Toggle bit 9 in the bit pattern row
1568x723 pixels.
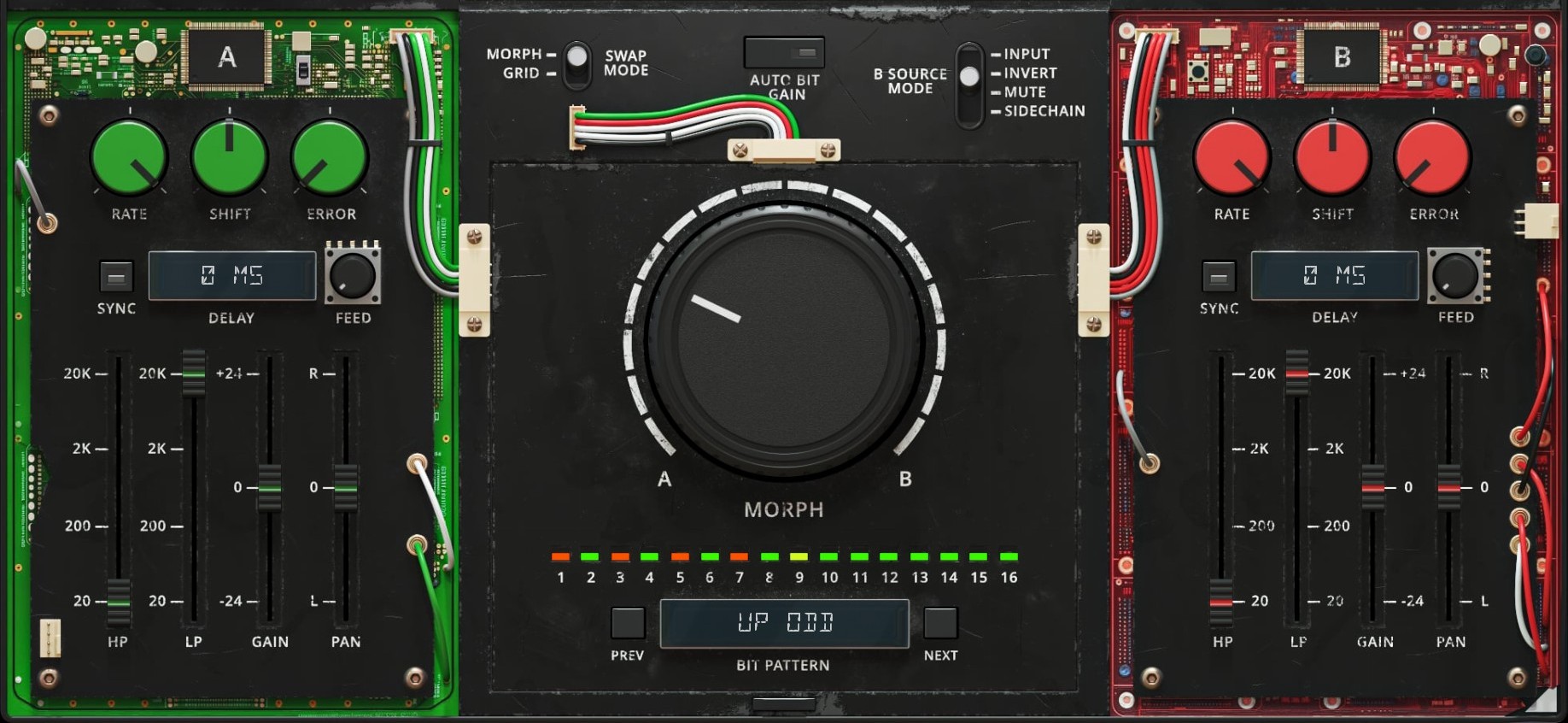(799, 557)
